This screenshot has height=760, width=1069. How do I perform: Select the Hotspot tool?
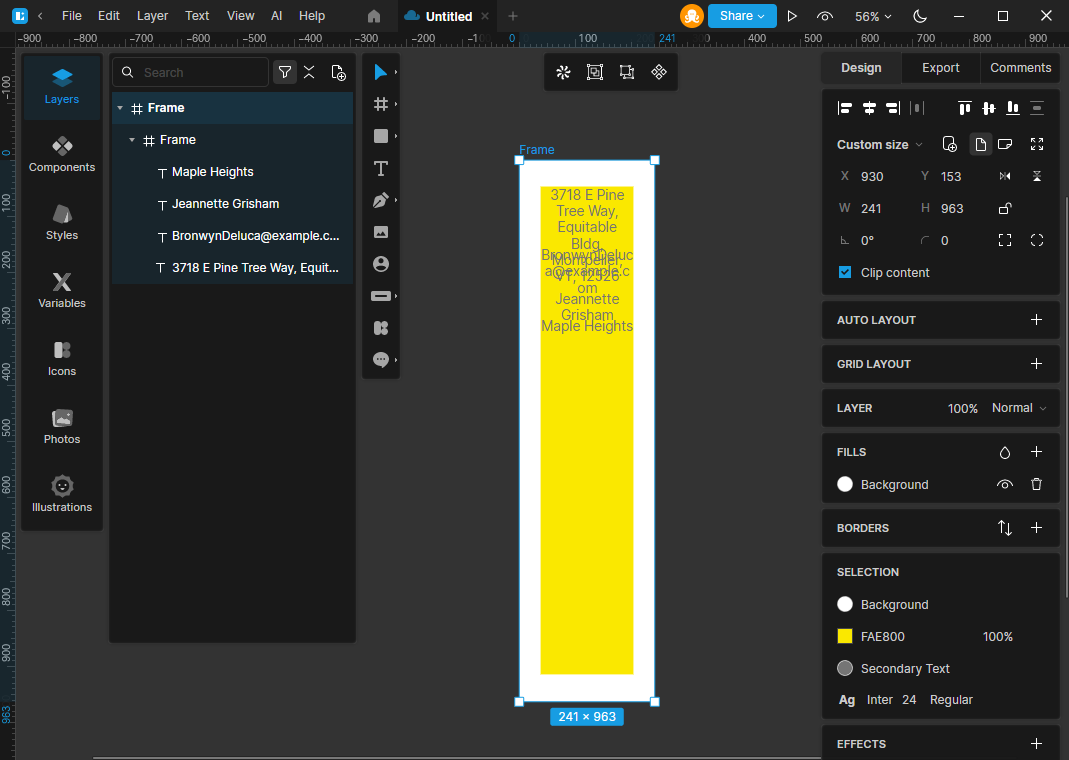click(x=380, y=296)
